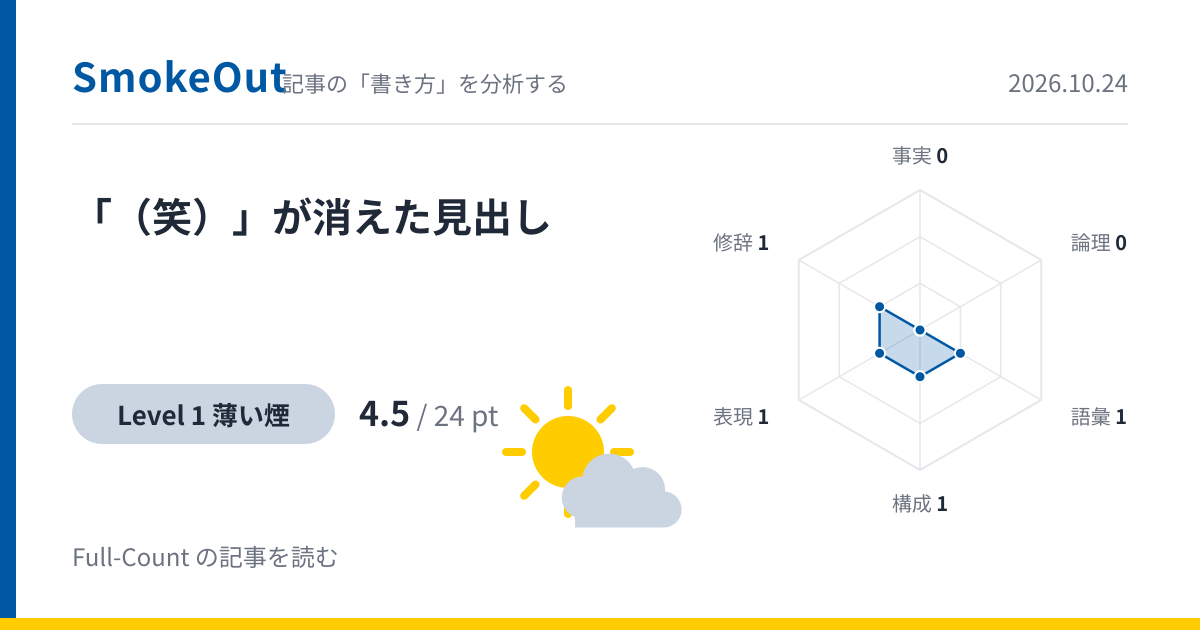This screenshot has width=1200, height=630.
Task: Click the 4.5 / 24 pt score
Action: click(x=428, y=414)
